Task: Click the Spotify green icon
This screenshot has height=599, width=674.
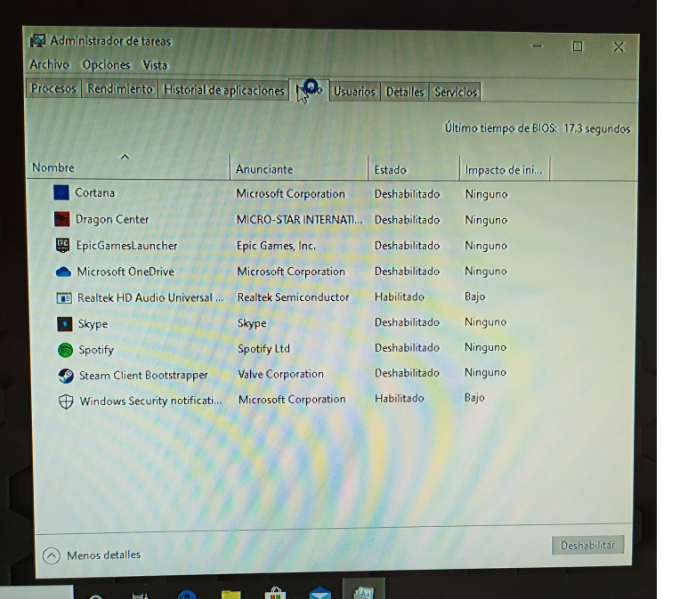Action: click(65, 350)
